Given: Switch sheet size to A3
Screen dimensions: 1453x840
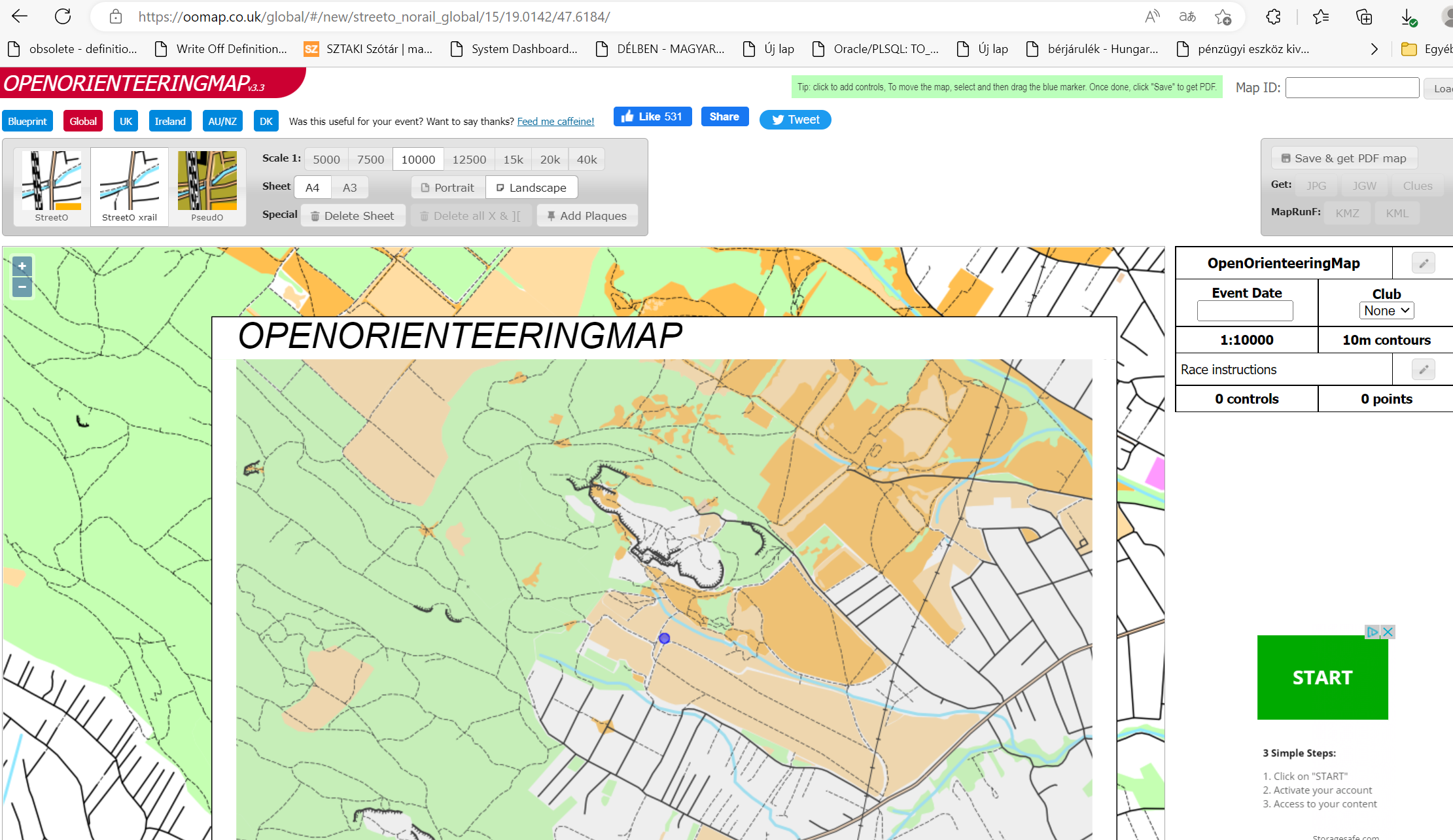Looking at the screenshot, I should 349,188.
